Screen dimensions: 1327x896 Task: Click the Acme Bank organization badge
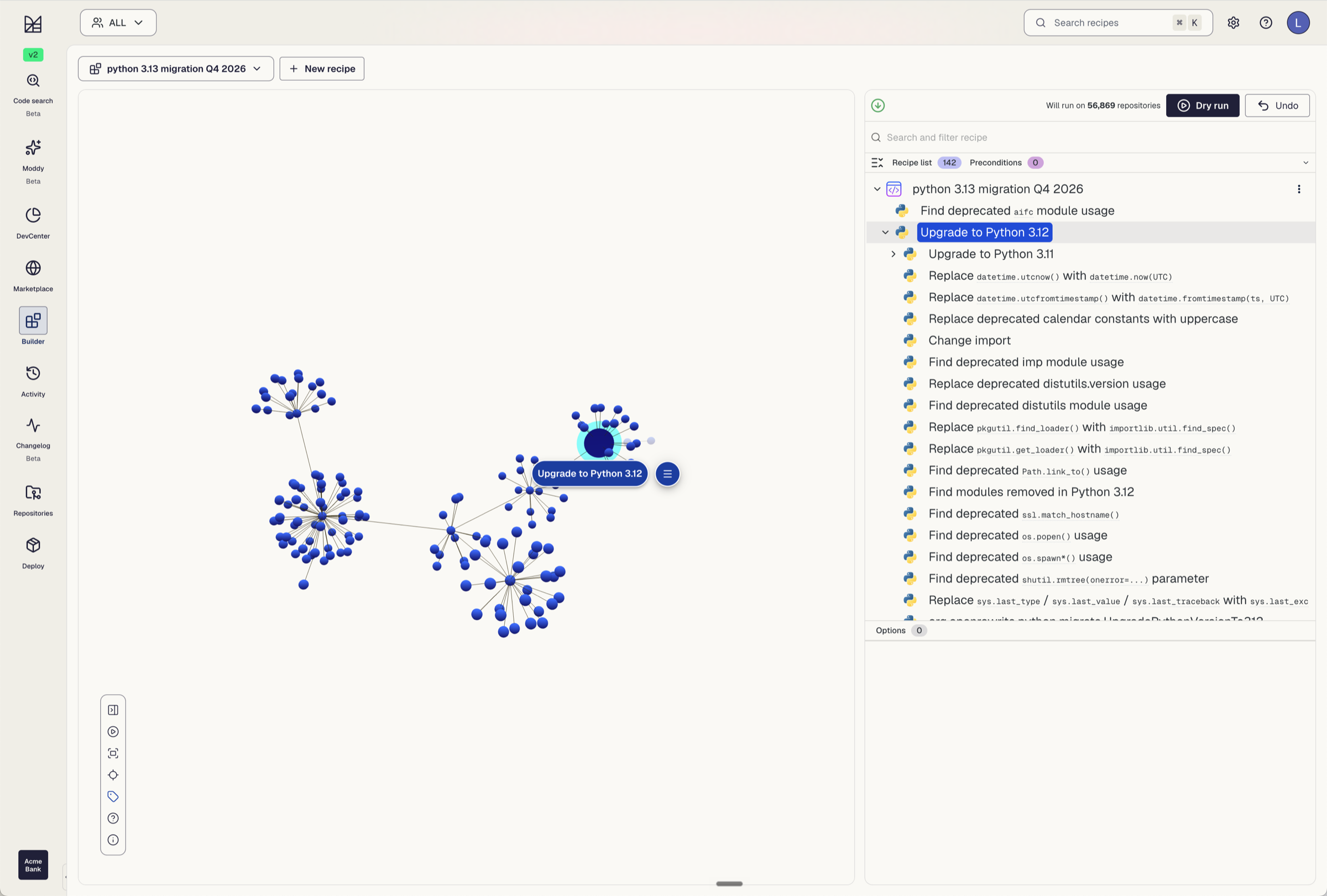pyautogui.click(x=33, y=865)
